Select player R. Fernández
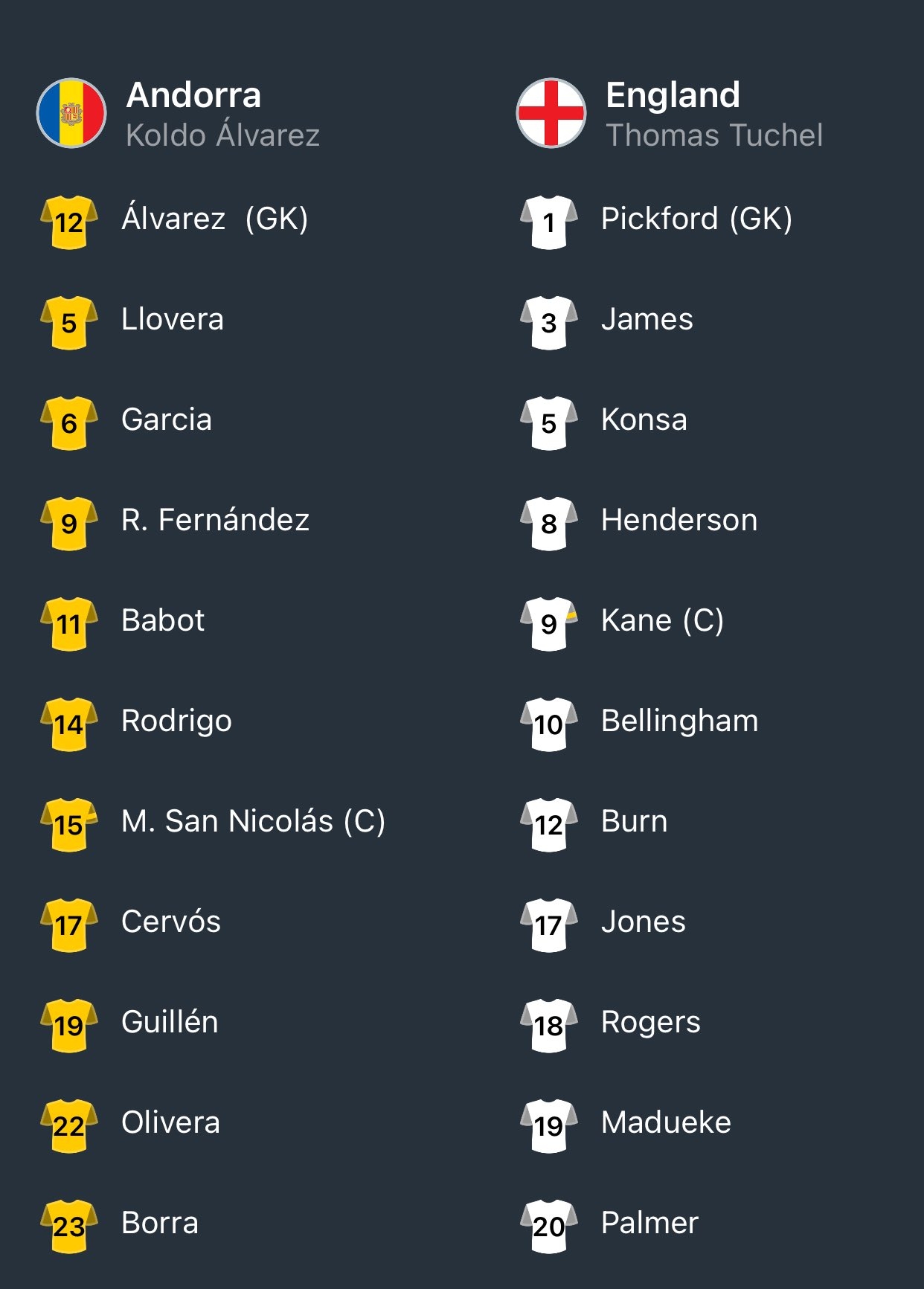Viewport: 924px width, 1289px height. pos(216,519)
